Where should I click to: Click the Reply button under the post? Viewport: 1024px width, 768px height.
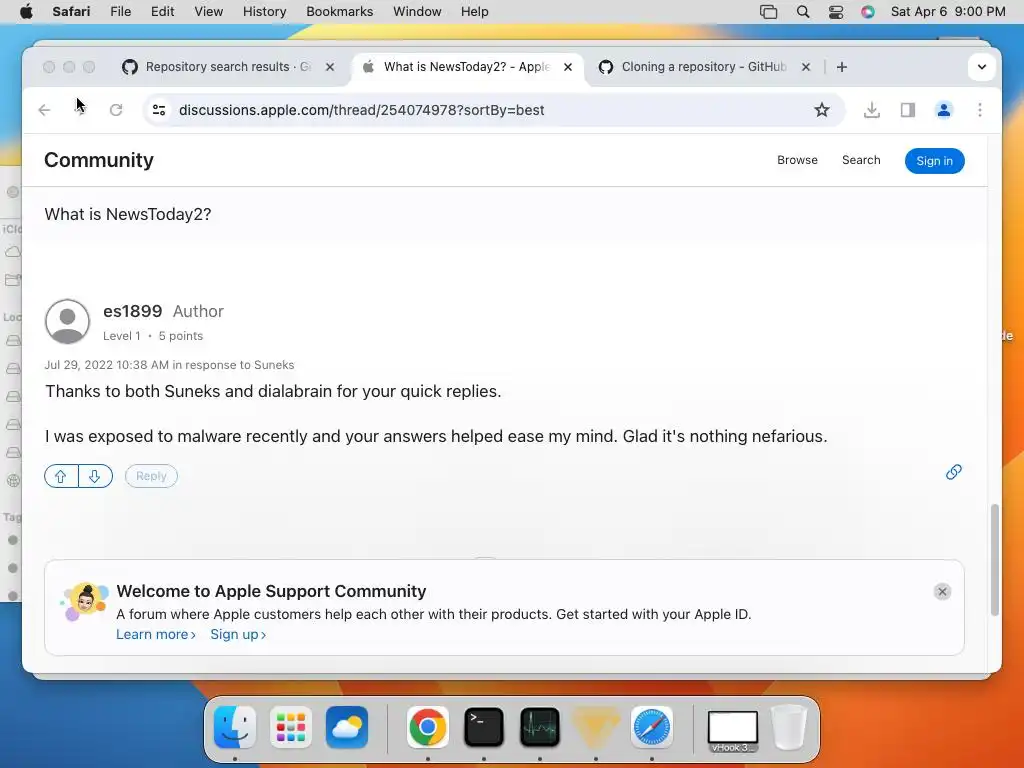151,476
